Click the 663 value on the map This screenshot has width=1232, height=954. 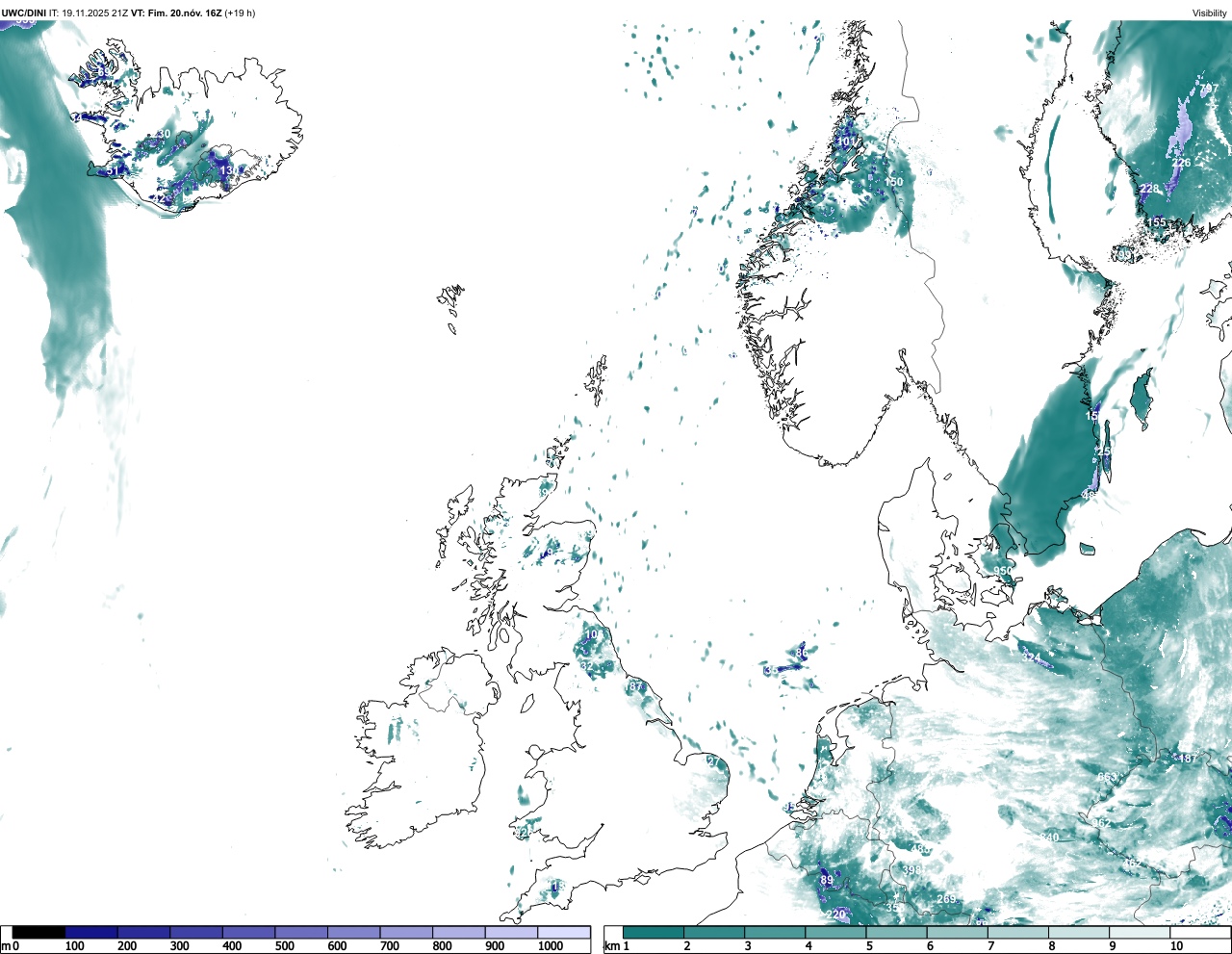(1107, 778)
